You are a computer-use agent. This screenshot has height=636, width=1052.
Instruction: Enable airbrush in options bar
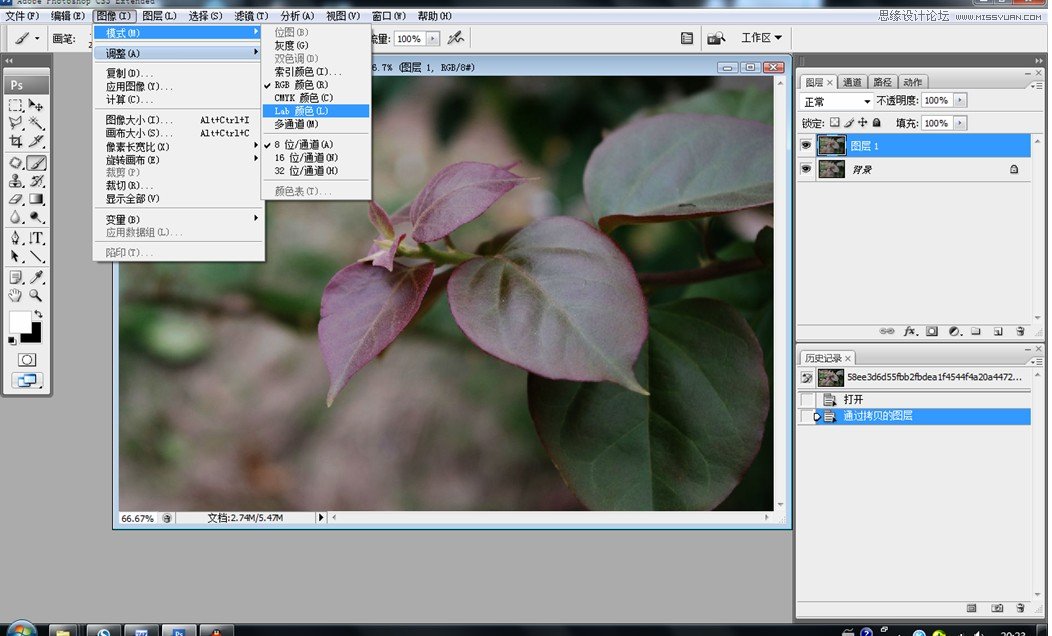[x=456, y=38]
